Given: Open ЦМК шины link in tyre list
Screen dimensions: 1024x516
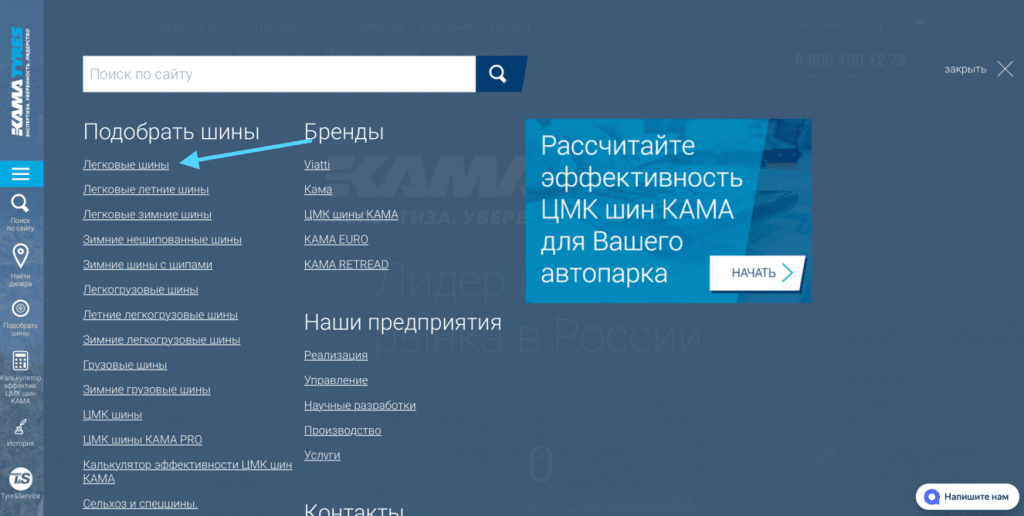Looking at the screenshot, I should [x=112, y=415].
